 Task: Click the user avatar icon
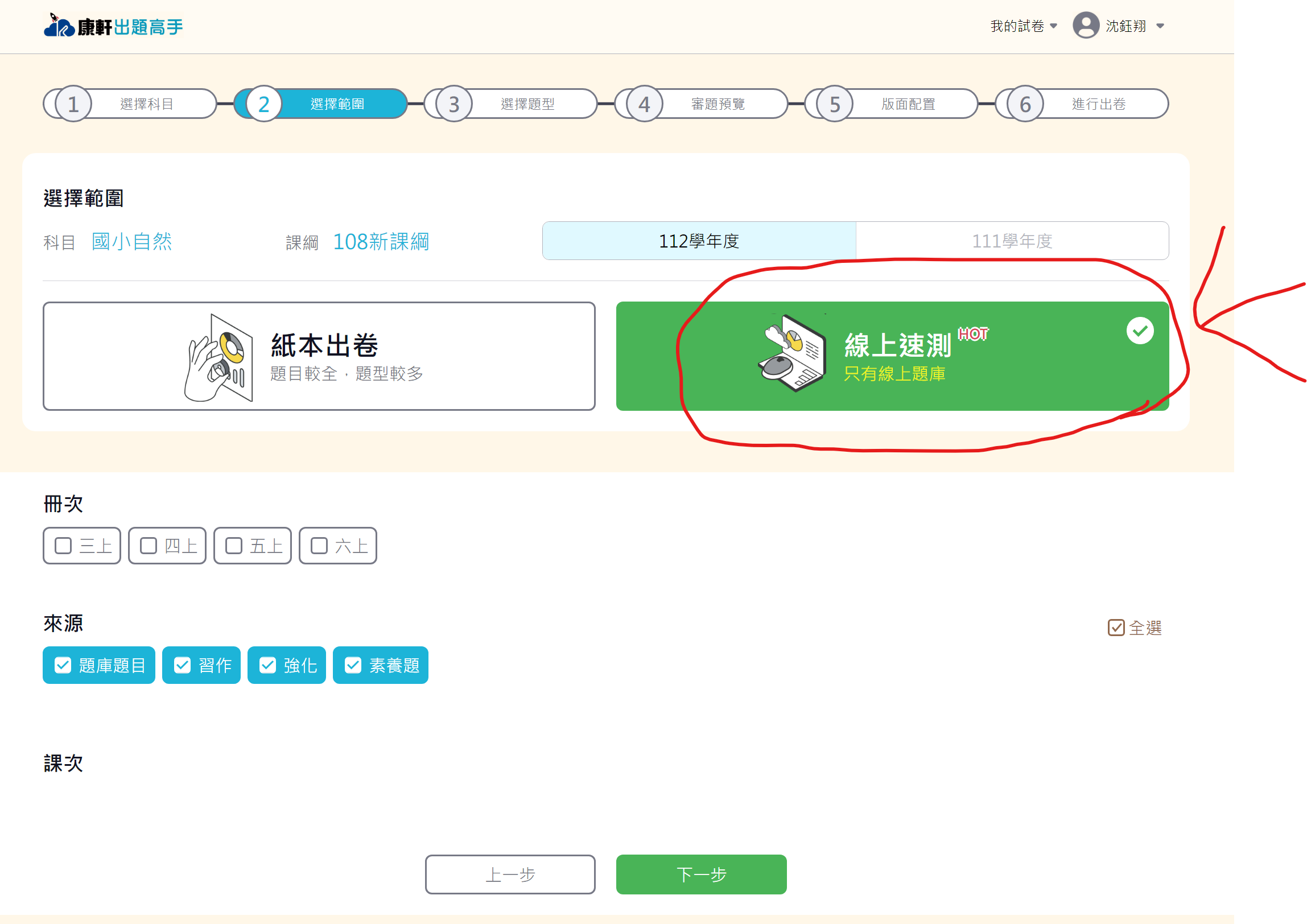coord(1086,26)
